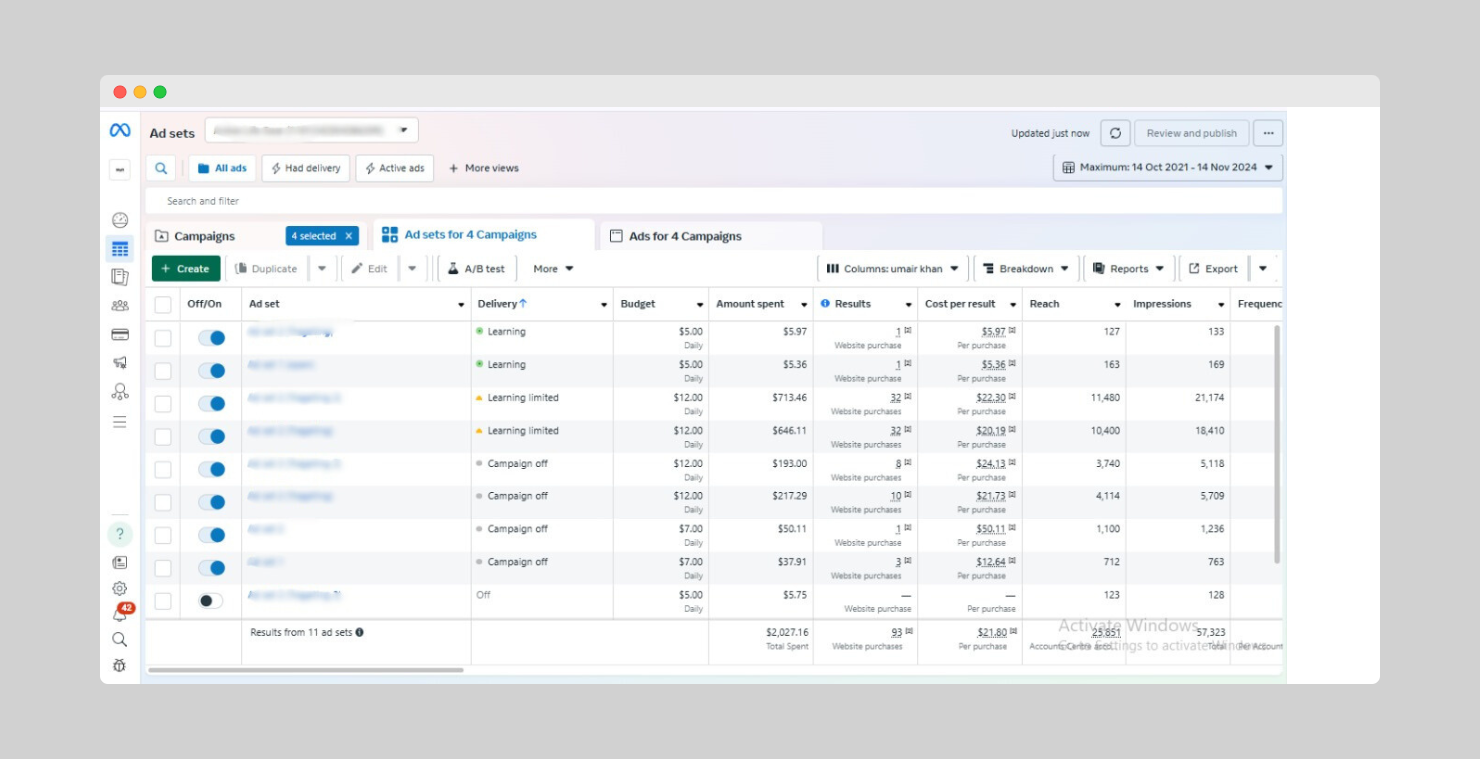Open Events Manager nodes icon in sidebar
Screen dimensions: 1480x759
click(120, 391)
